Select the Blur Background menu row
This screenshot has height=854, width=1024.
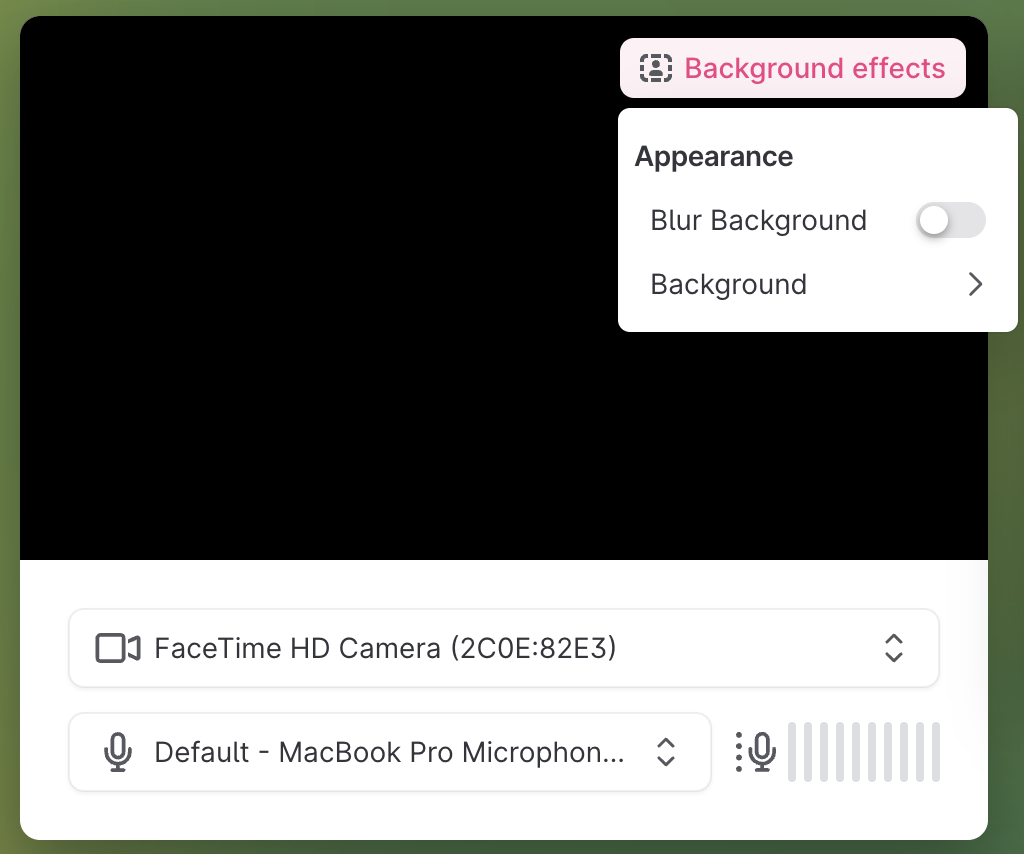point(758,220)
